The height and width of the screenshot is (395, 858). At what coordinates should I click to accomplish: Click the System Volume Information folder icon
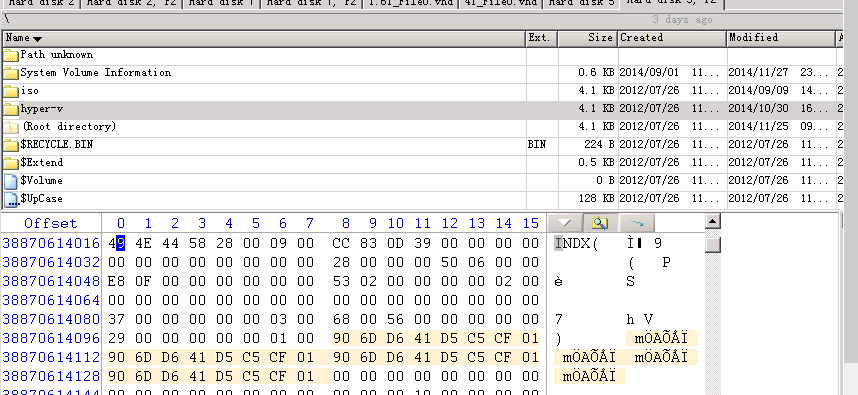click(x=11, y=73)
